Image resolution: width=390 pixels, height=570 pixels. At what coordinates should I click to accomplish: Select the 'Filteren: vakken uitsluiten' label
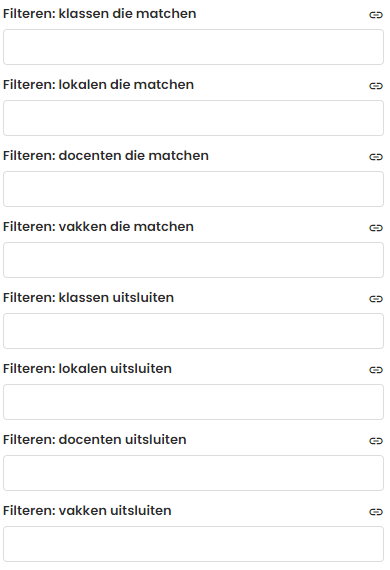pos(87,511)
